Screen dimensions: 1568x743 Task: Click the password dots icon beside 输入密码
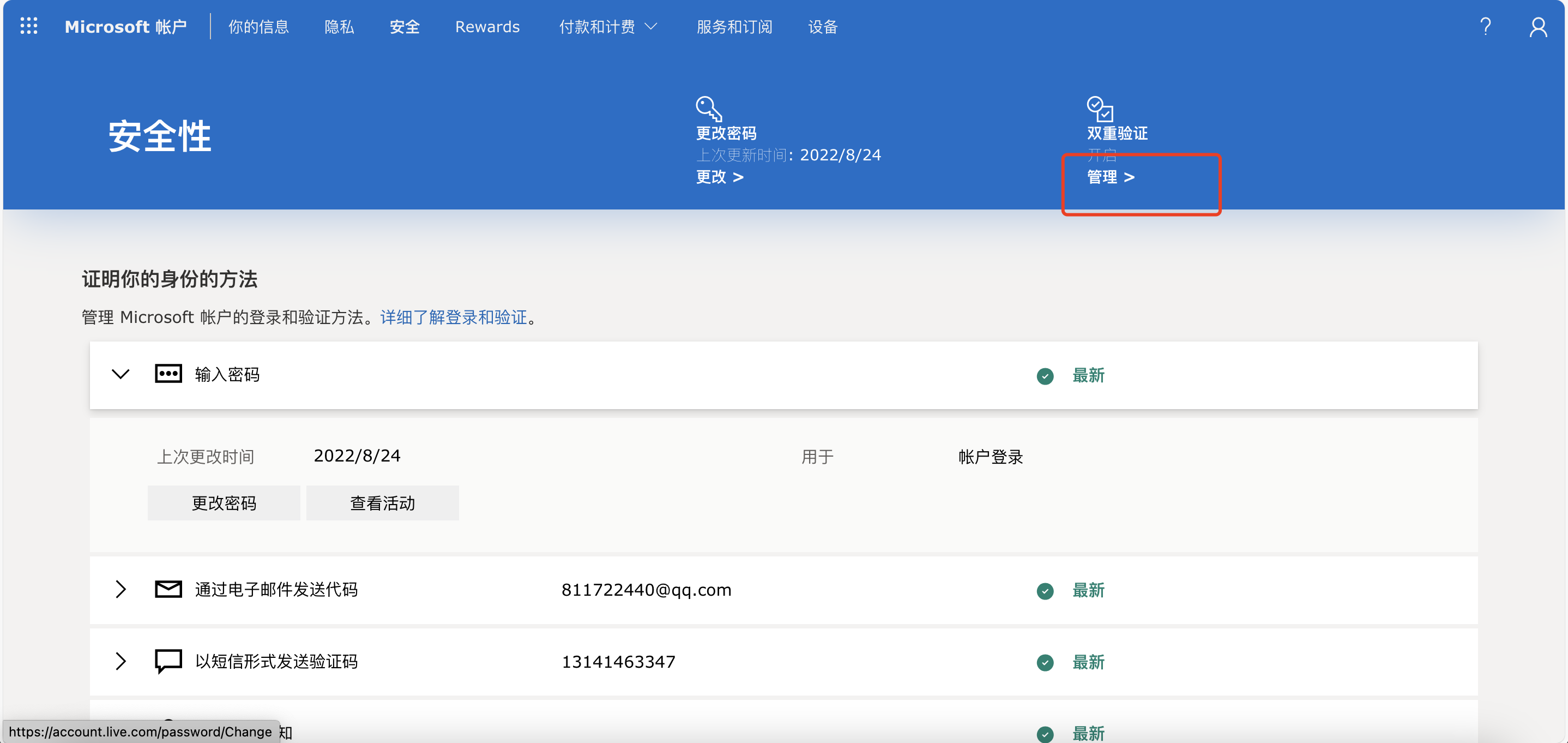pyautogui.click(x=168, y=374)
